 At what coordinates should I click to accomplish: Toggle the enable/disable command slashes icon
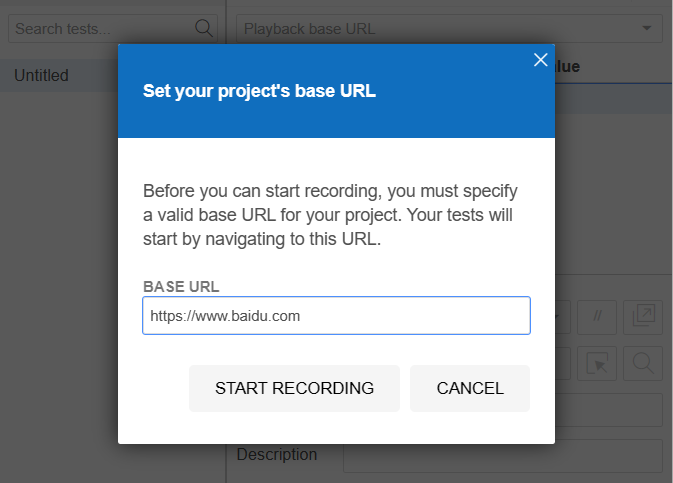[597, 317]
